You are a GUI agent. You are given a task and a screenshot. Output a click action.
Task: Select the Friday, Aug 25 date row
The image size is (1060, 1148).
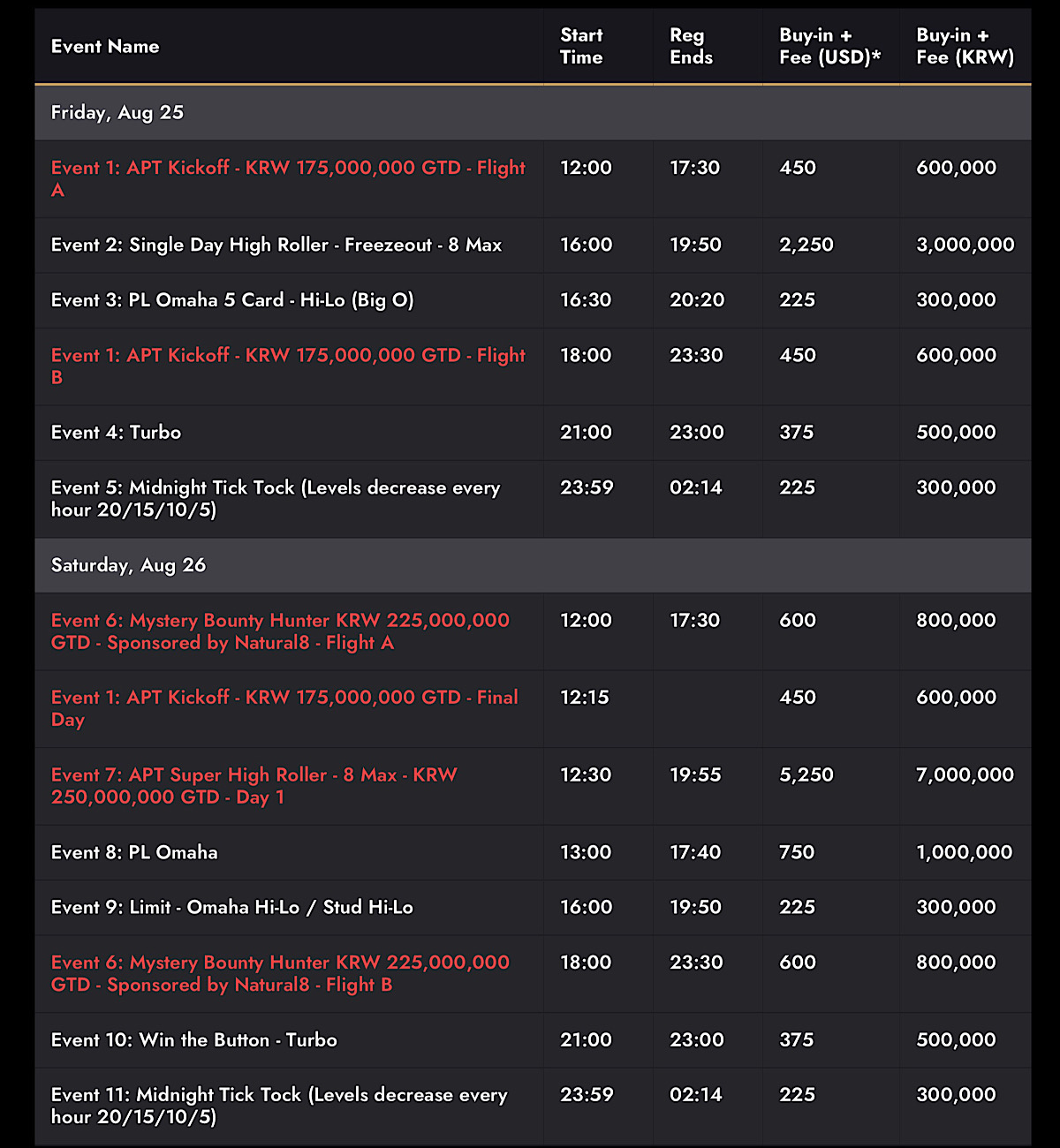coord(533,113)
